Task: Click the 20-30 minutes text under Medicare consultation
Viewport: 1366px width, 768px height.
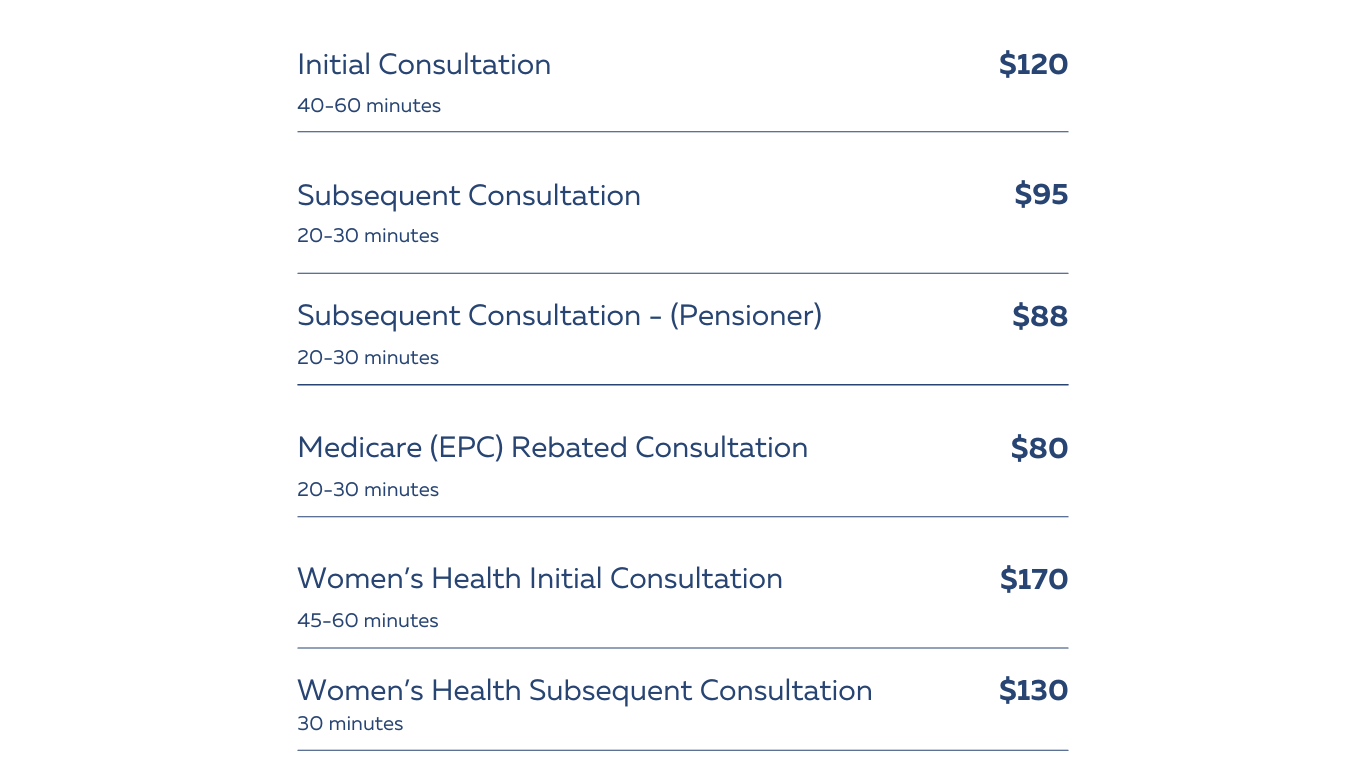Action: tap(368, 490)
